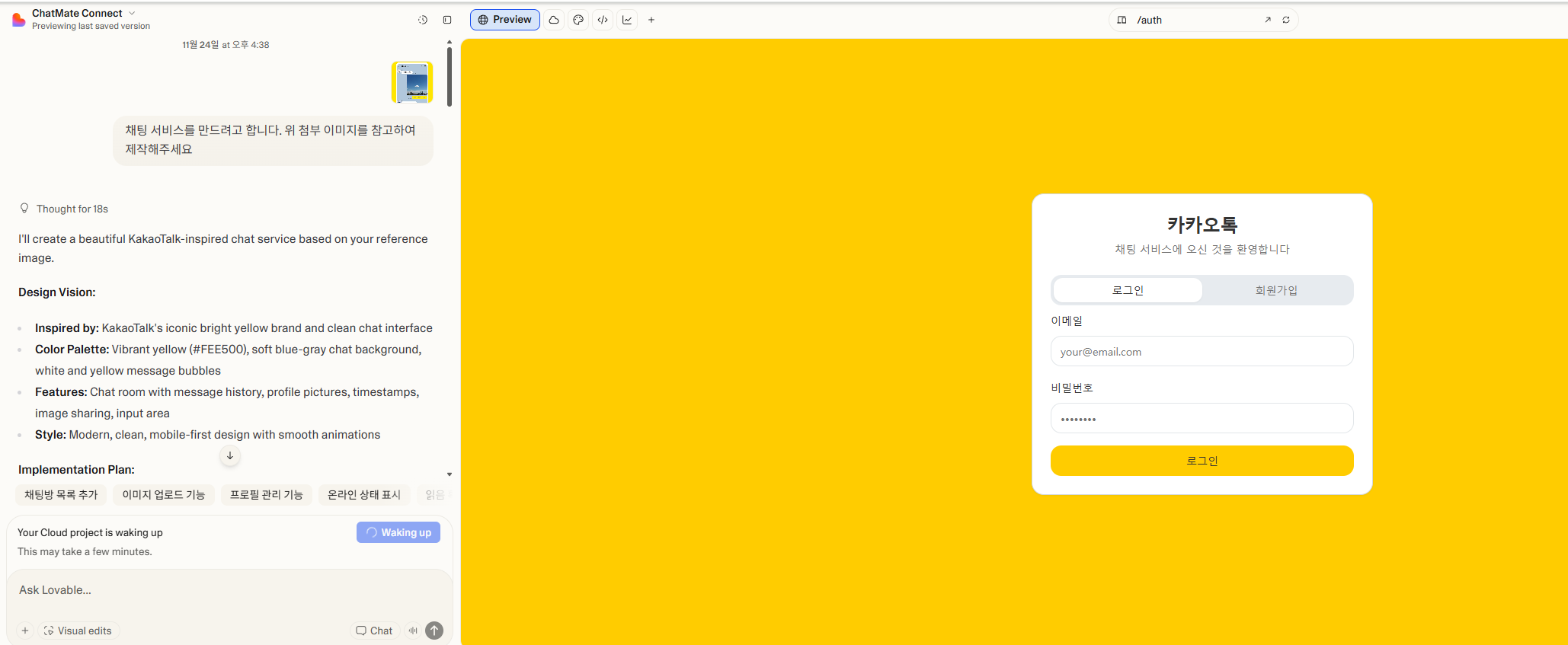The width and height of the screenshot is (1568, 645).
Task: Click the user message about 채팅 서비스
Action: click(x=273, y=140)
